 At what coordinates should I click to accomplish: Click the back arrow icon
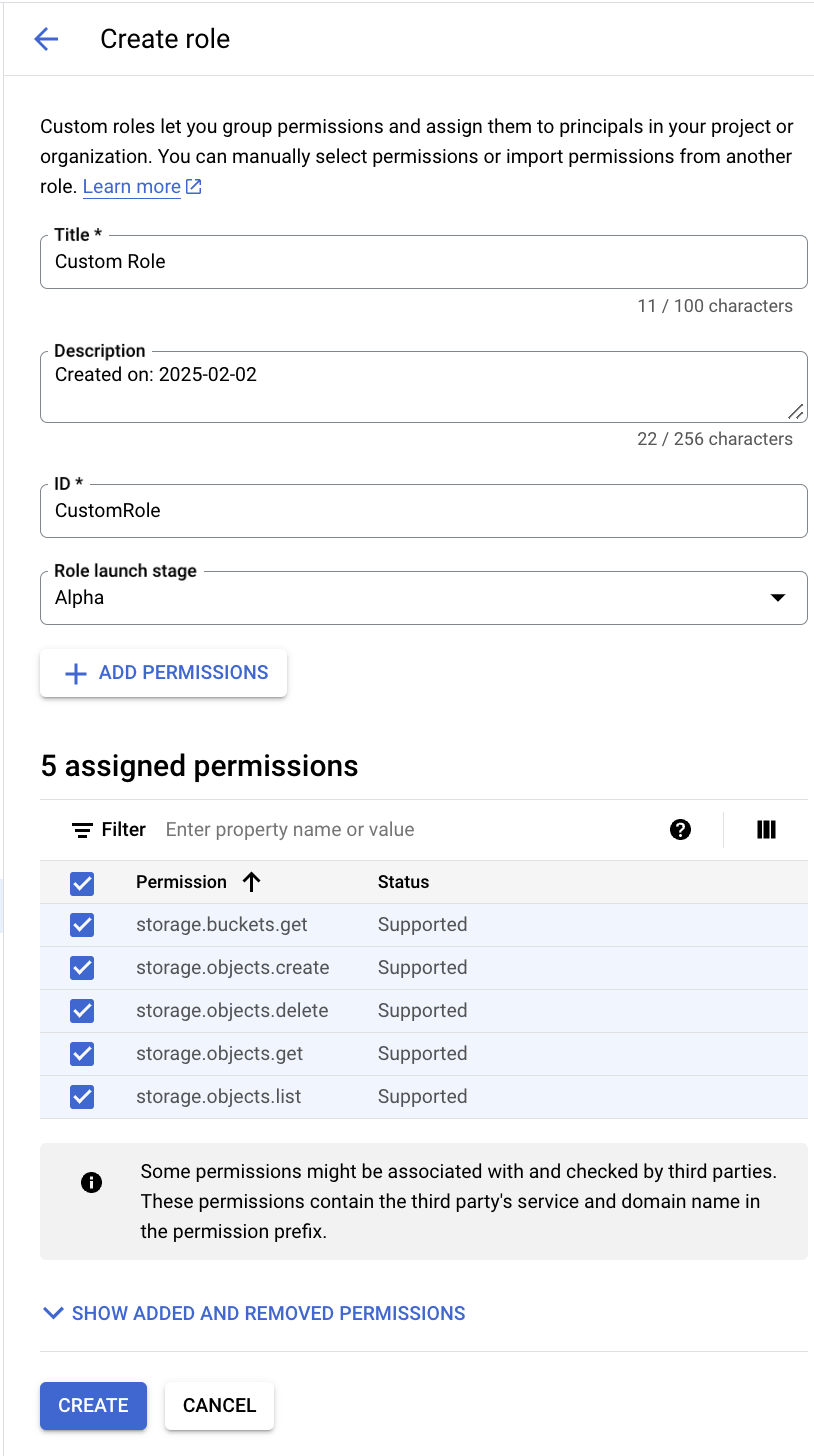pyautogui.click(x=46, y=39)
